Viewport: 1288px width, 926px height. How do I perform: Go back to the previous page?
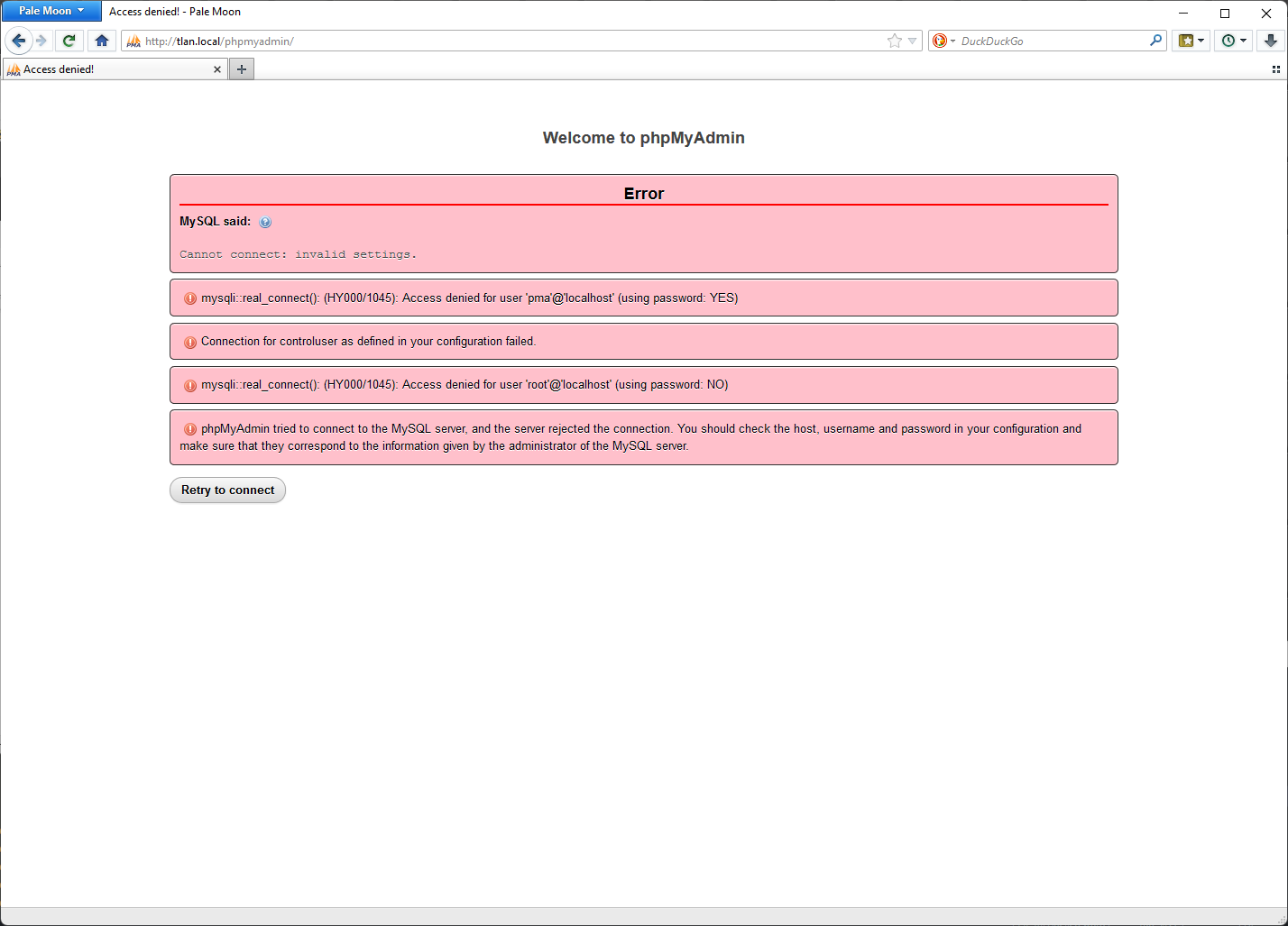[19, 41]
